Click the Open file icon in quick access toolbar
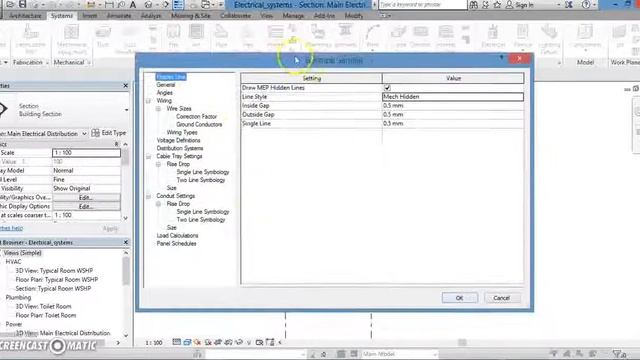 [x=10, y=4]
